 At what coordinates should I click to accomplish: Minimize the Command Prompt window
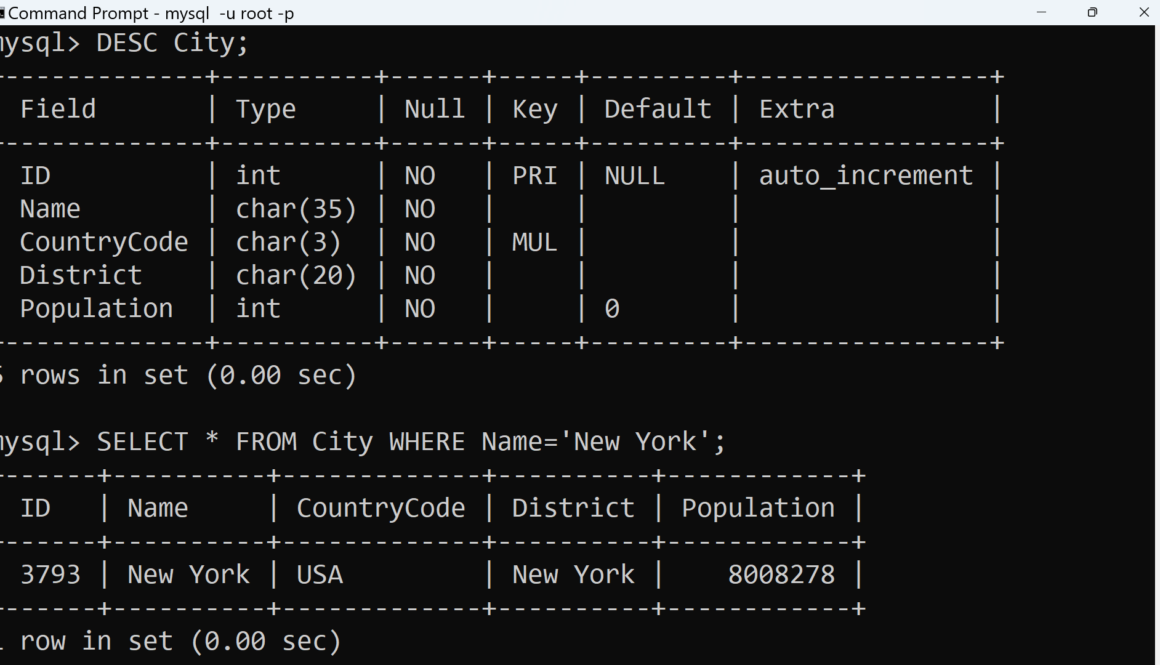coord(1041,12)
